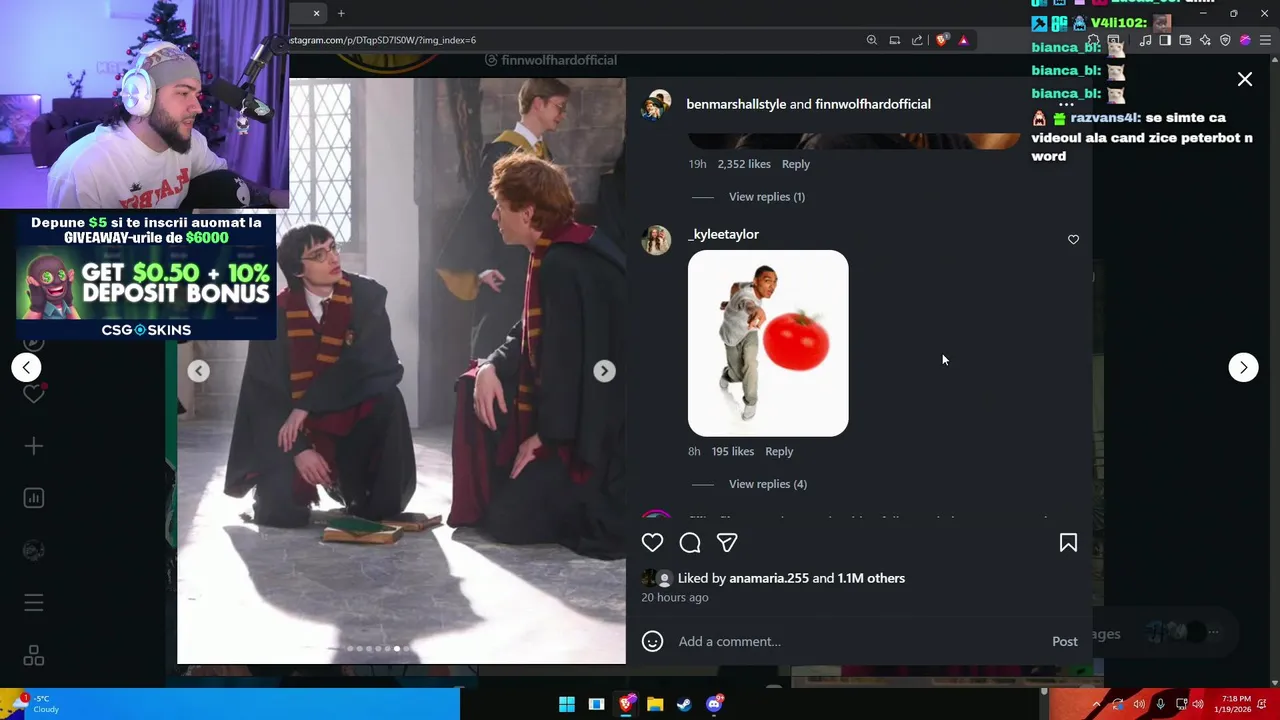Expand View replies (4)
Viewport: 1280px width, 720px height.
click(x=768, y=484)
